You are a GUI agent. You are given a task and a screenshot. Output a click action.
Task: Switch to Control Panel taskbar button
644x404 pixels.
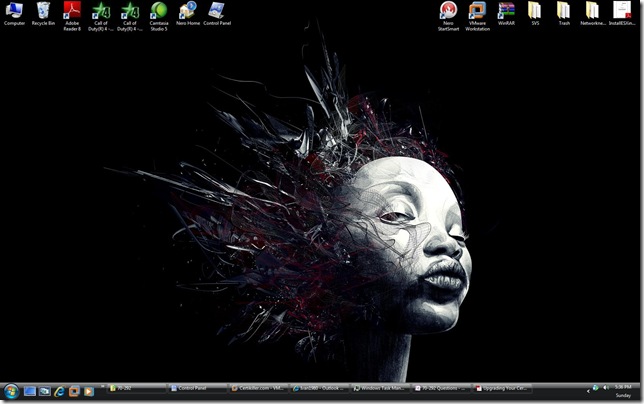pos(198,388)
